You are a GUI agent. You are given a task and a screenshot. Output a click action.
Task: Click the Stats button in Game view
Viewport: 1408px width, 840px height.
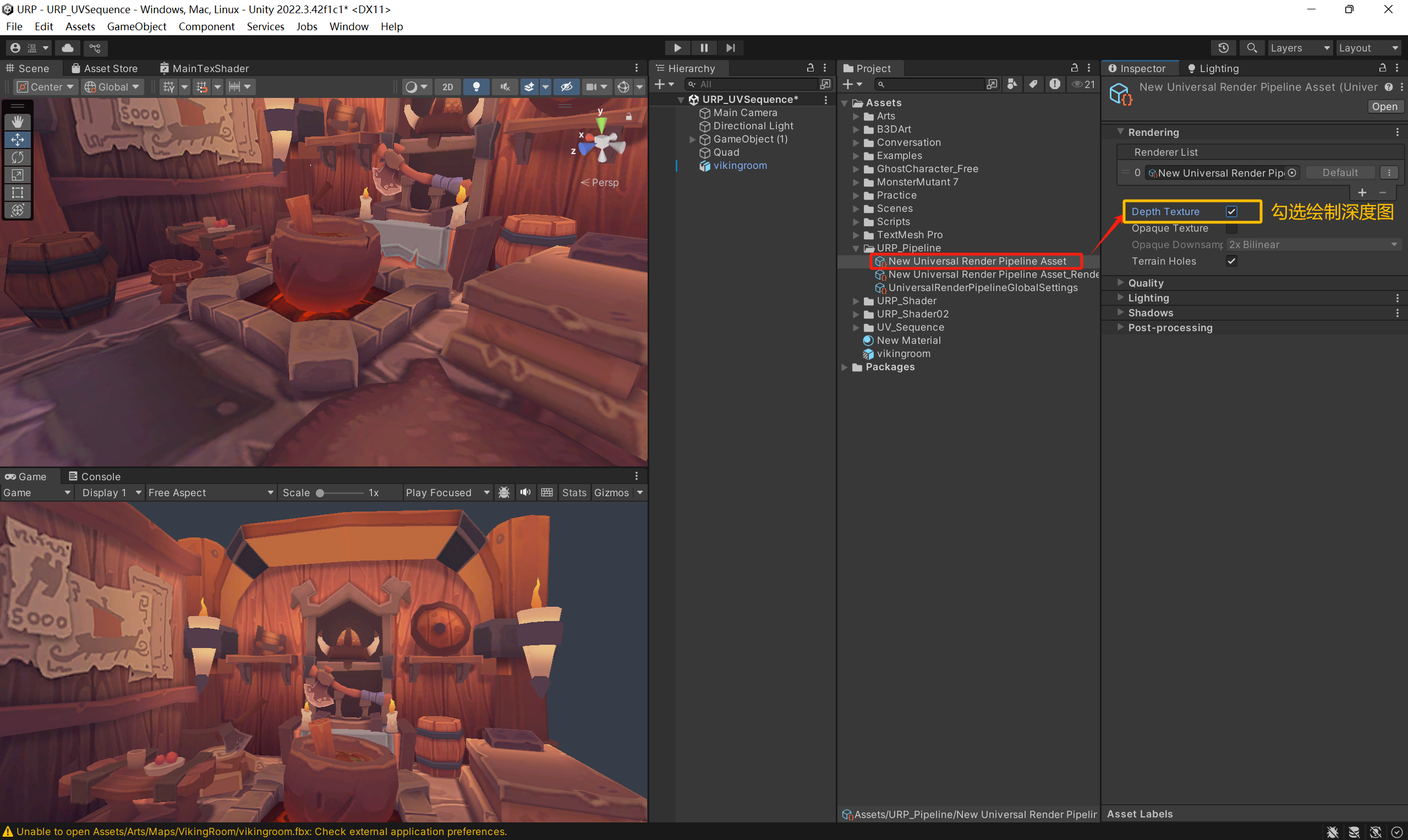pyautogui.click(x=573, y=492)
